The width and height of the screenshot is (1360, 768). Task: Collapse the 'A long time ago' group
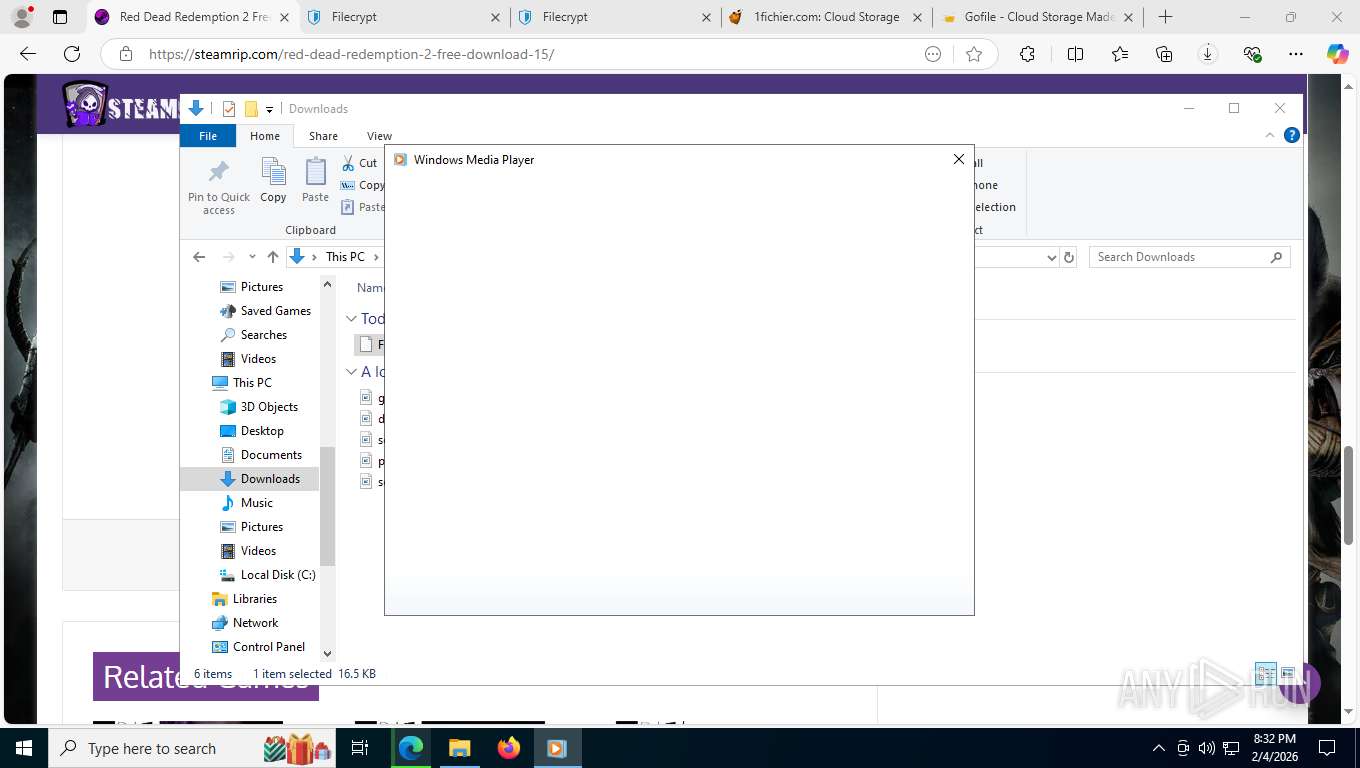coord(351,372)
